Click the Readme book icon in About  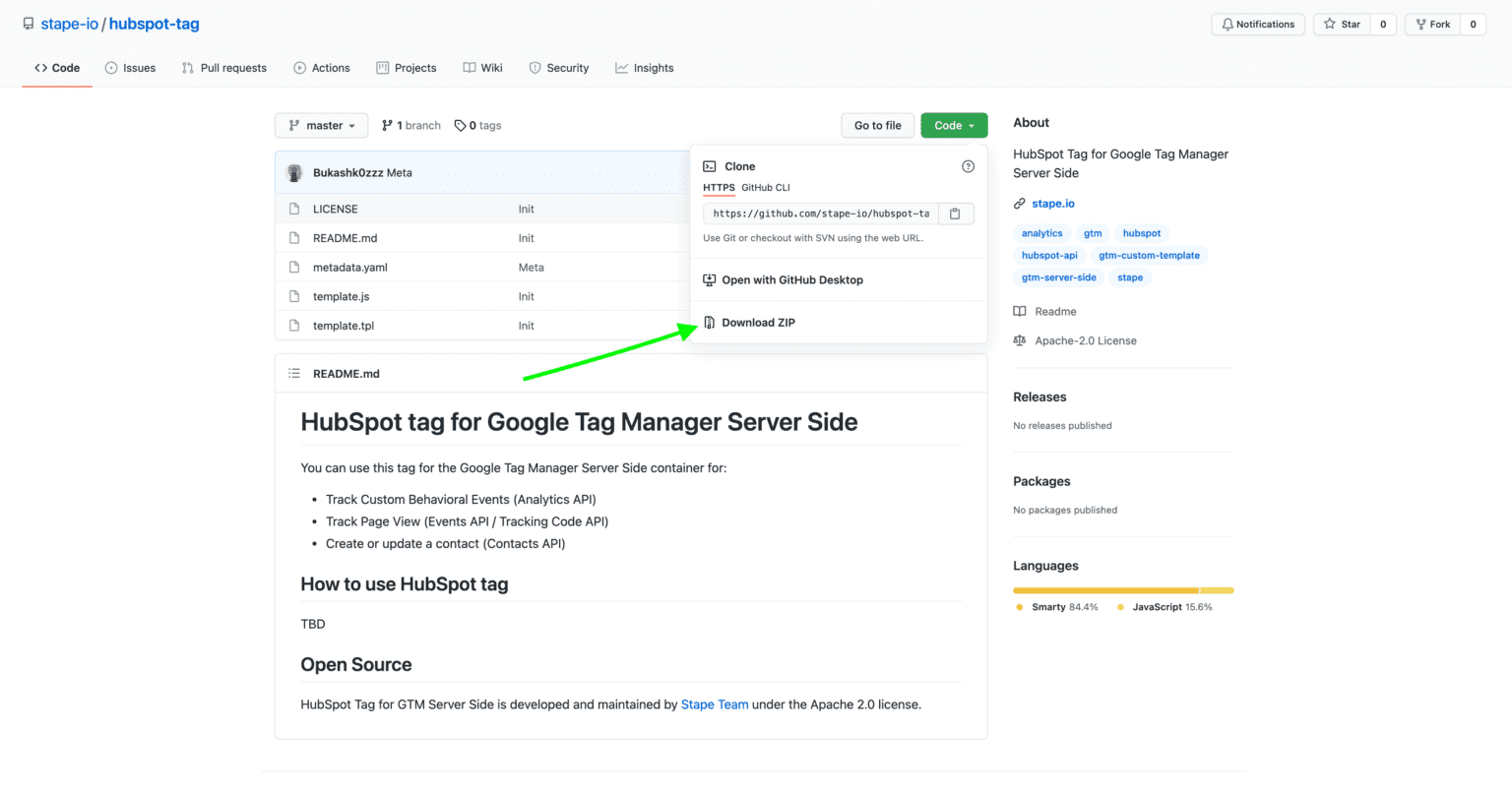[1020, 311]
